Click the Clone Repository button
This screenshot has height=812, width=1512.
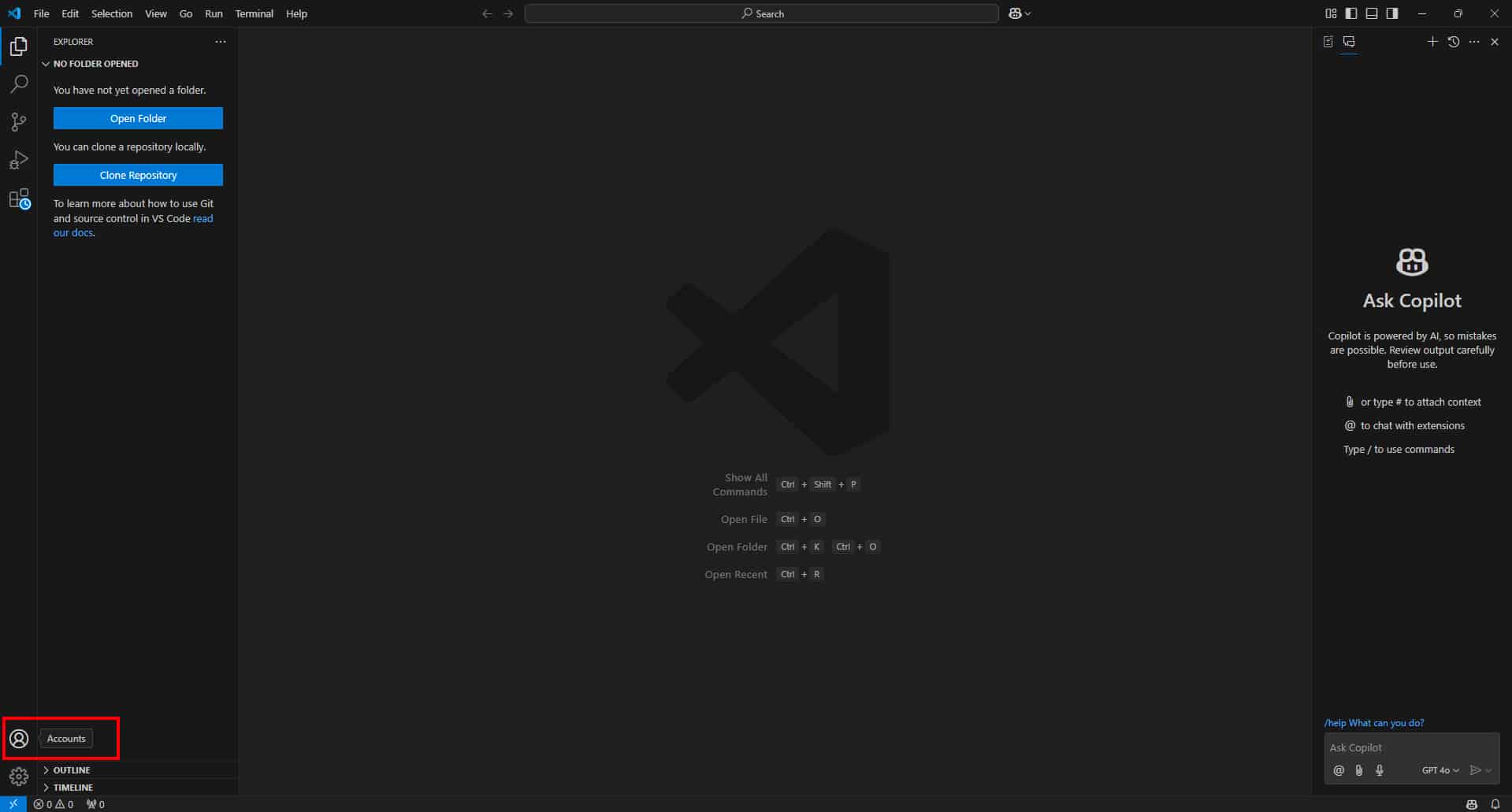138,175
